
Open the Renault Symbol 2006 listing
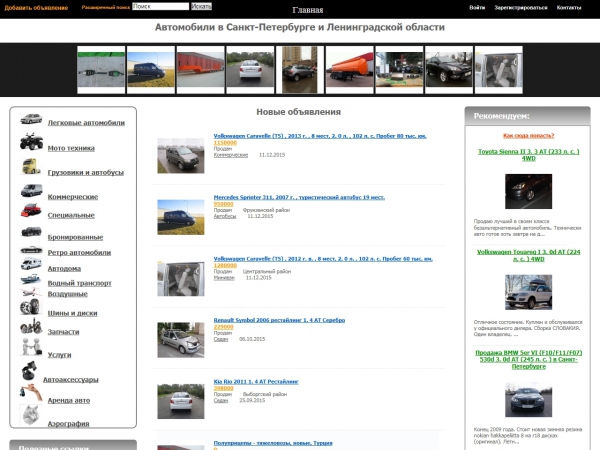coord(279,320)
